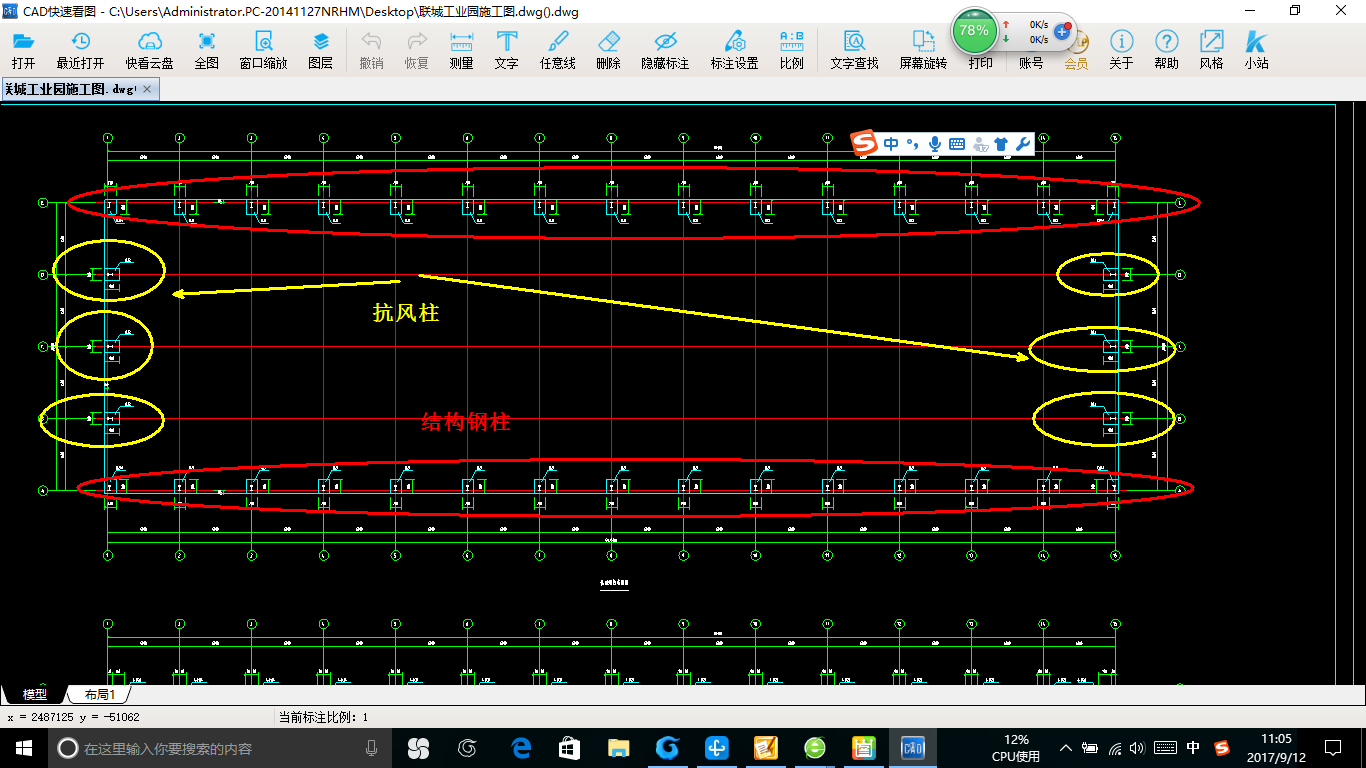The width and height of the screenshot is (1366, 768).
Task: Click the CAD快速看图 taskbar icon
Action: (x=912, y=748)
